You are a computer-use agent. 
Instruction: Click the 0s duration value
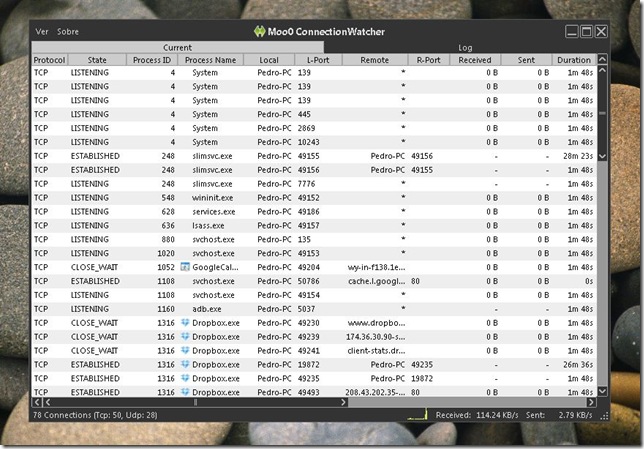tap(589, 281)
